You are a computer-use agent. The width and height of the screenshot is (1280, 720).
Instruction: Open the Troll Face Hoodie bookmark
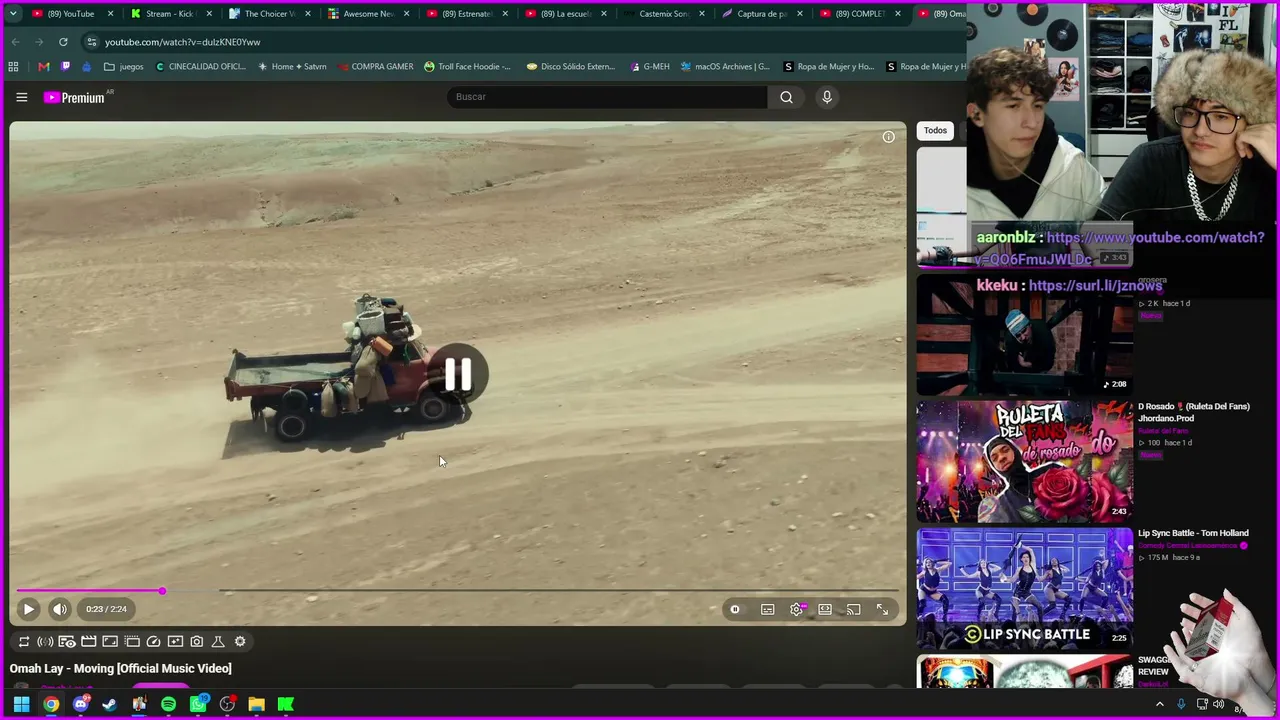pos(467,67)
